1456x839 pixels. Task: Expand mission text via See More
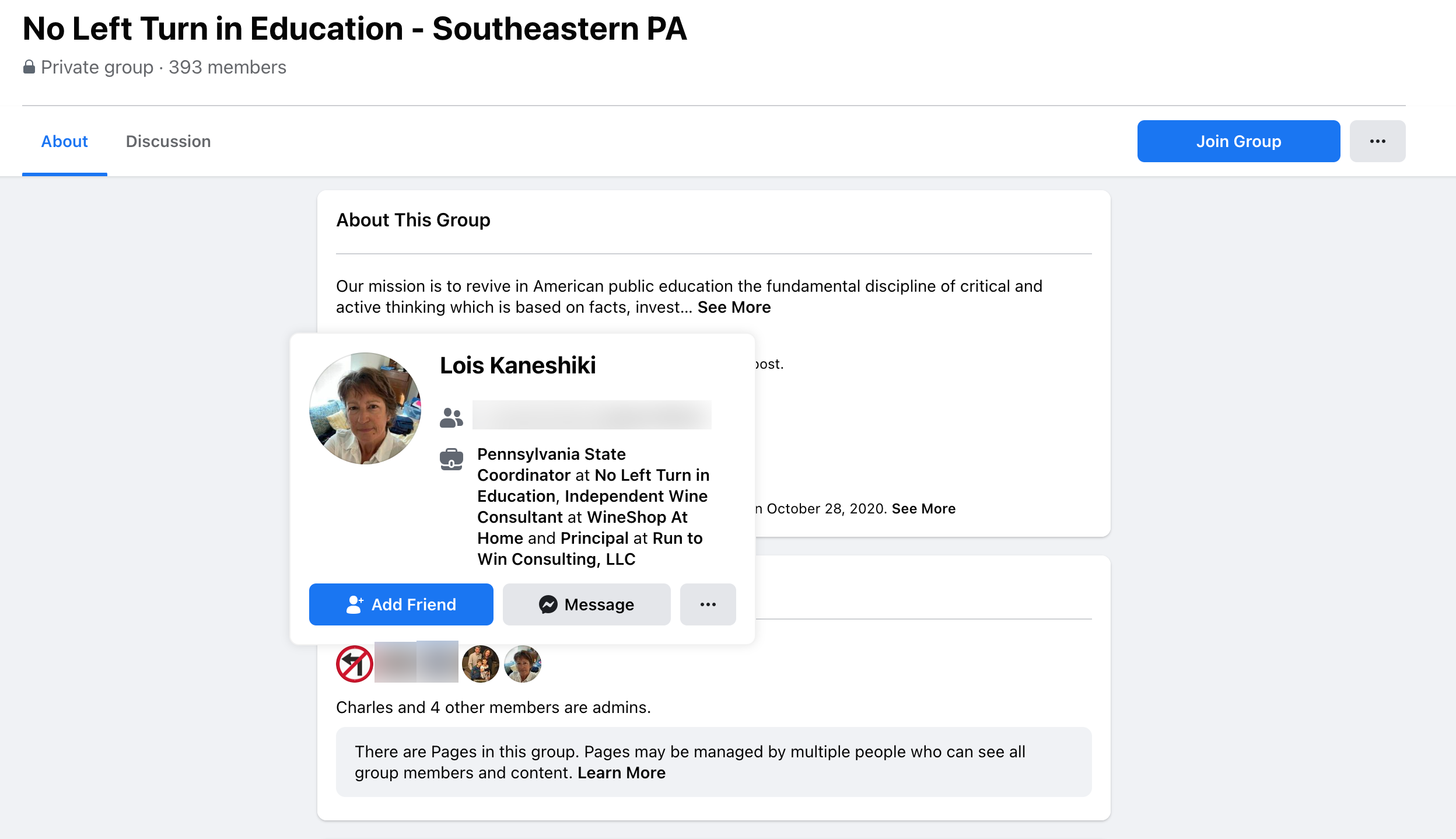[733, 306]
